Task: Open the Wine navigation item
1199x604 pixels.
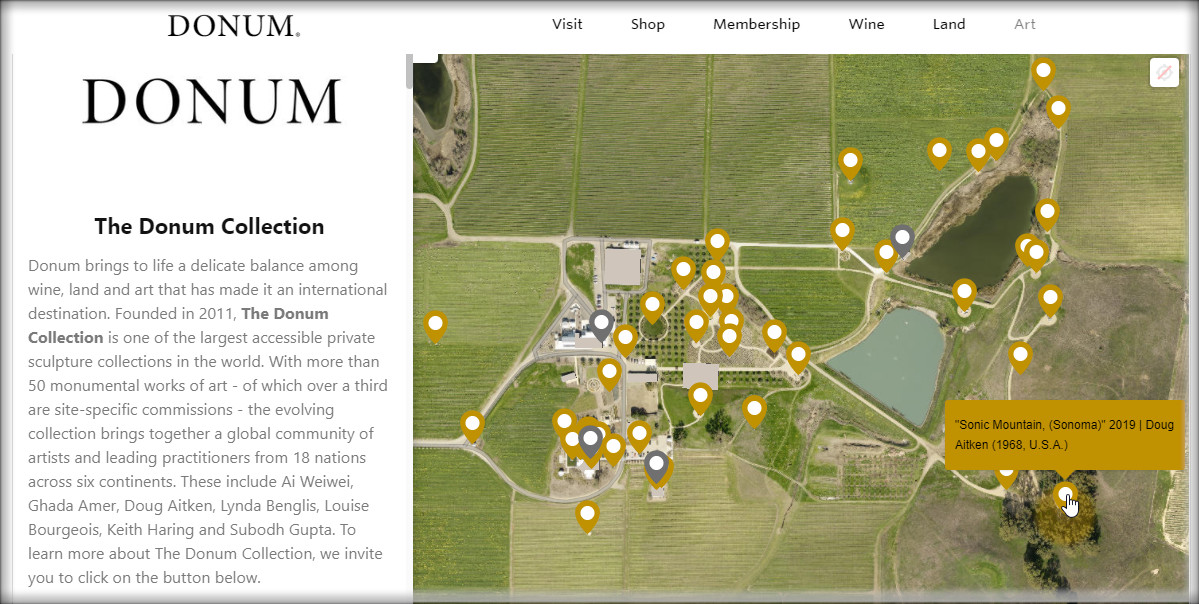Action: point(866,24)
